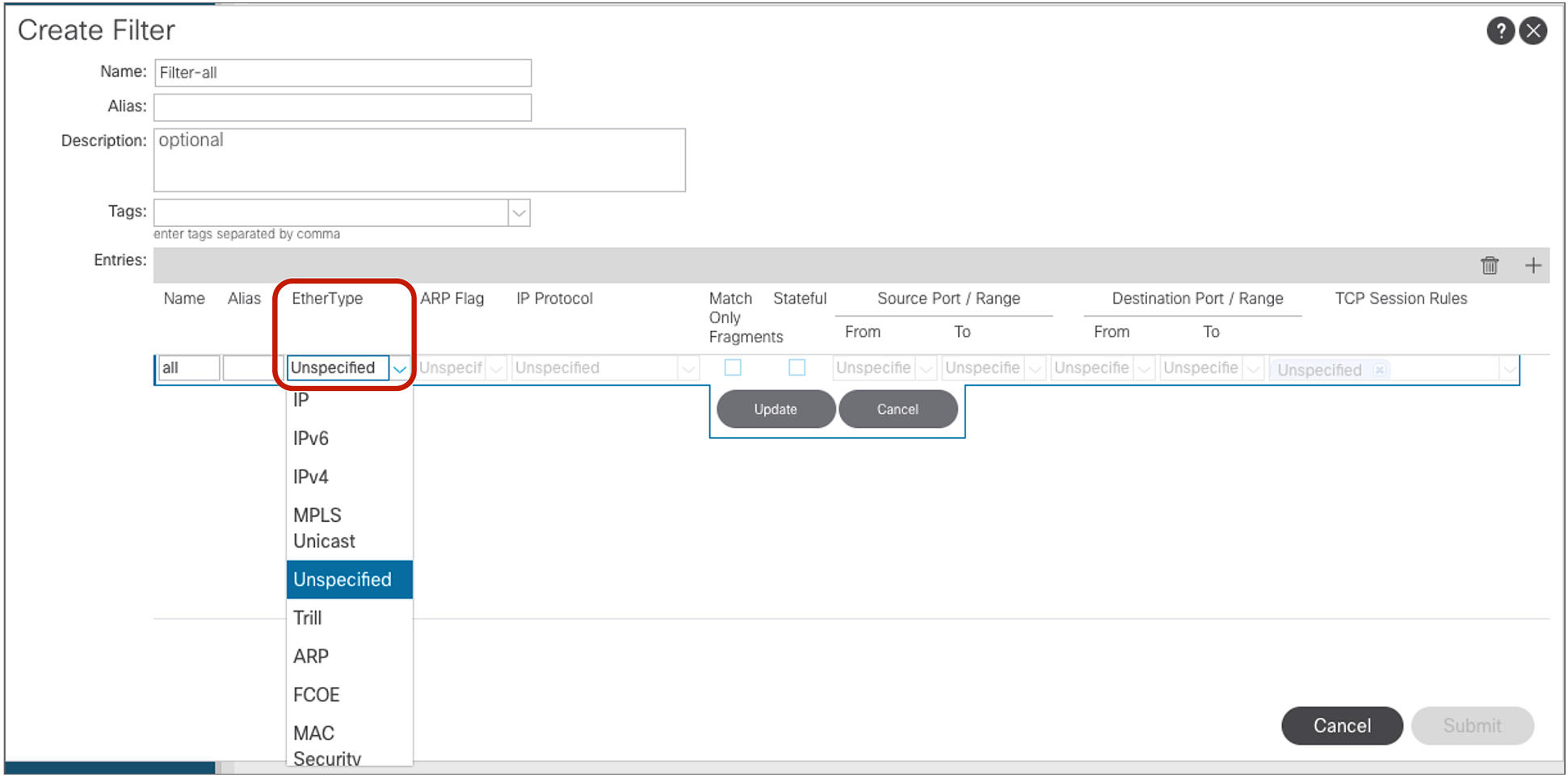Open help via the question mark icon

click(1501, 30)
